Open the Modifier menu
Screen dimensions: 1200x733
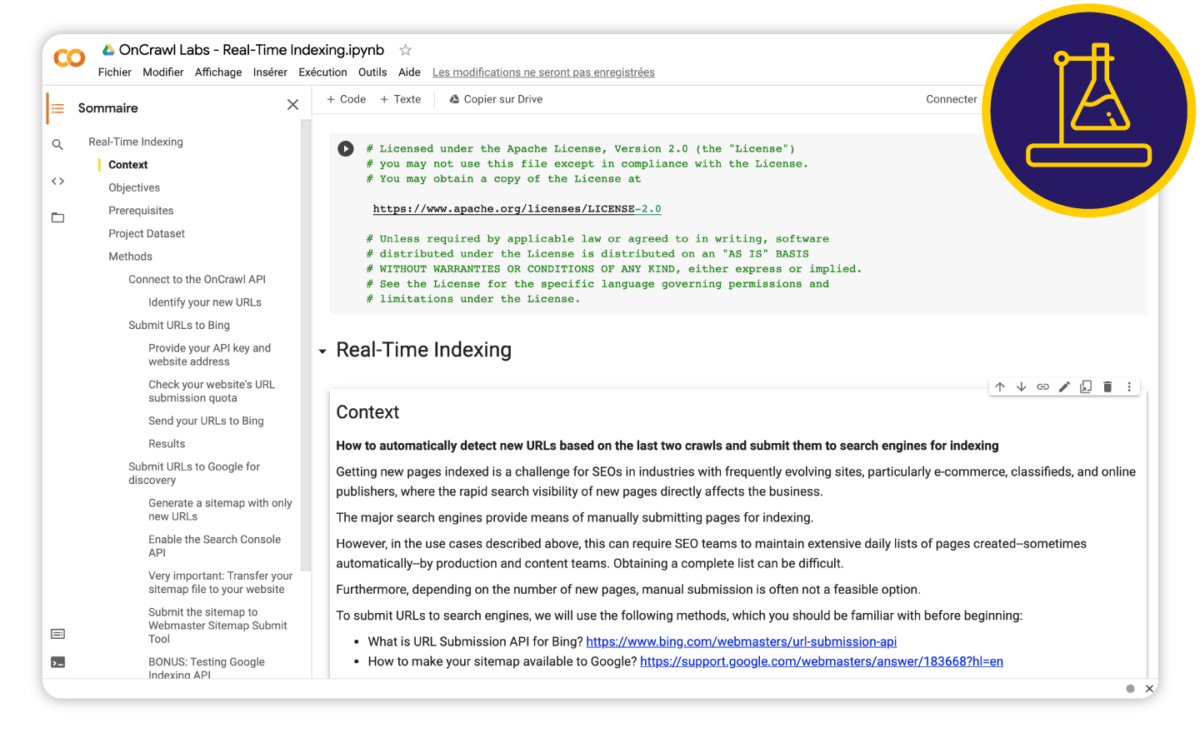163,72
